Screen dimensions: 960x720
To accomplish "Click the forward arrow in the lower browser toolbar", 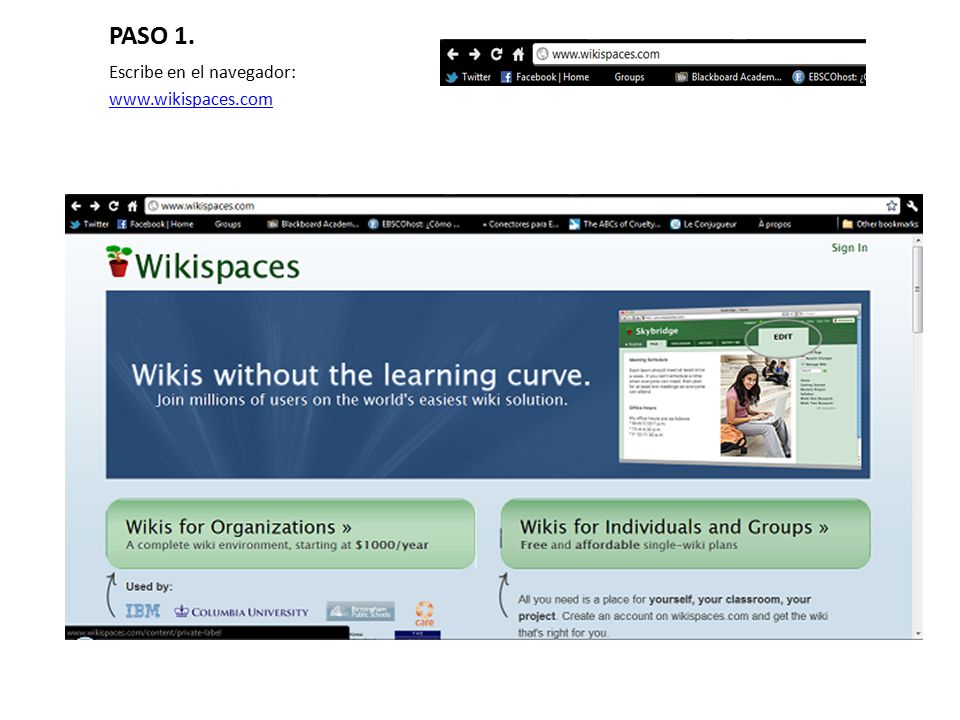I will click(x=94, y=206).
